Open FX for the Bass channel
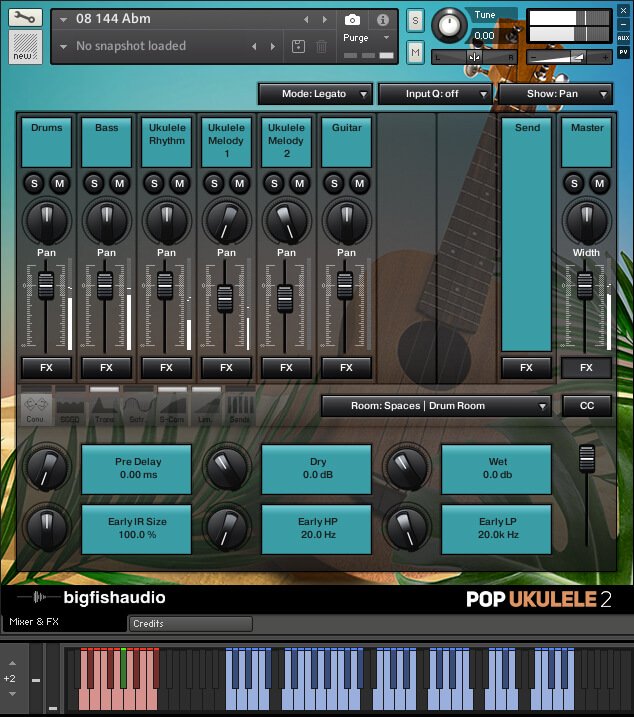634x717 pixels. (x=107, y=368)
